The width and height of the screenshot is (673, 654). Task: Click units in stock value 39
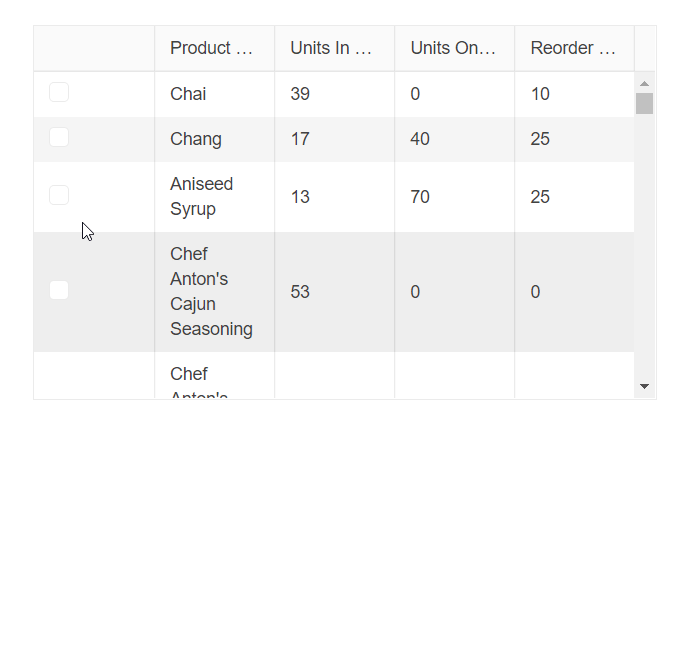(x=300, y=94)
